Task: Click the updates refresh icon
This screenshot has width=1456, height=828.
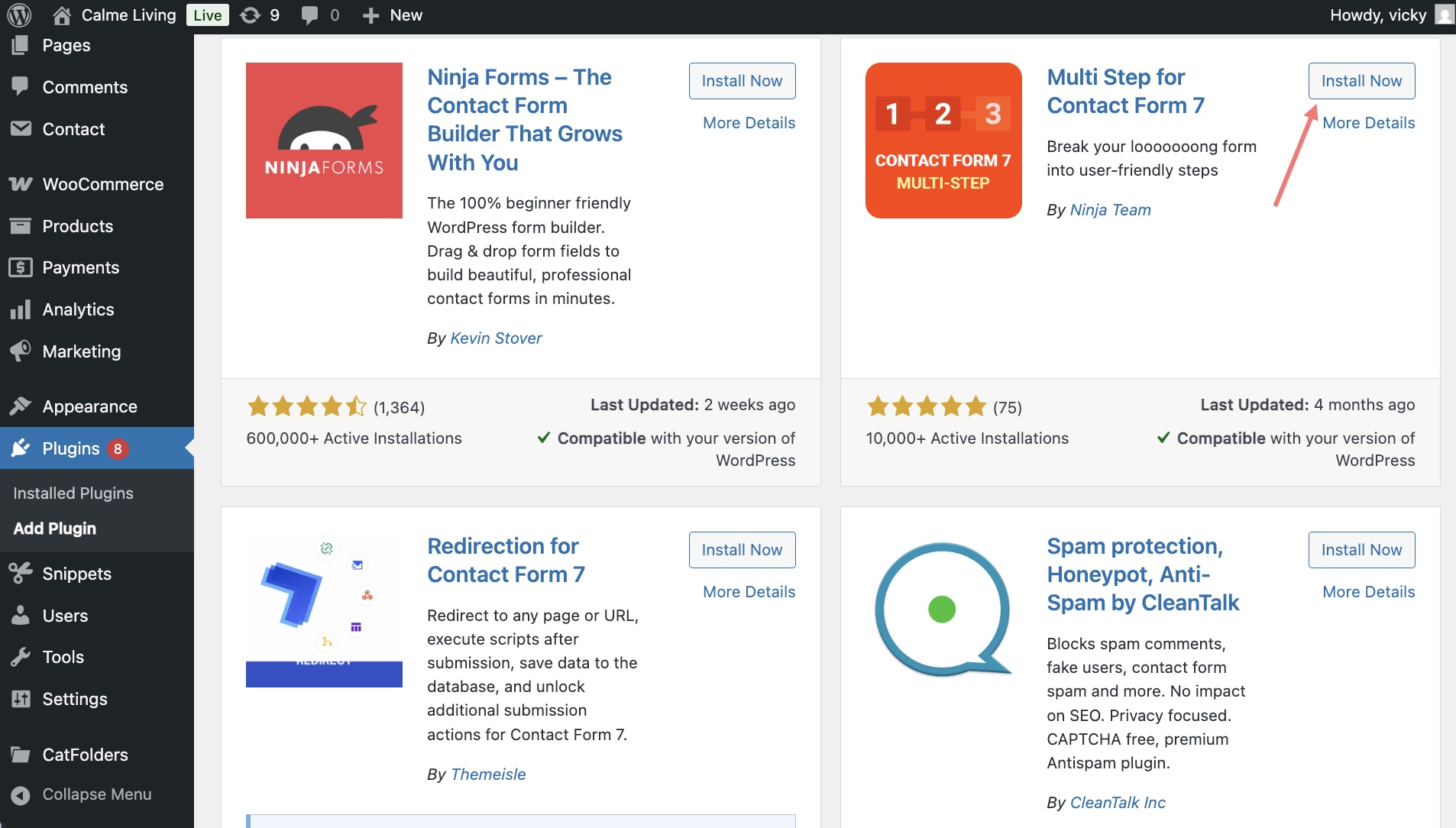Action: click(x=251, y=15)
